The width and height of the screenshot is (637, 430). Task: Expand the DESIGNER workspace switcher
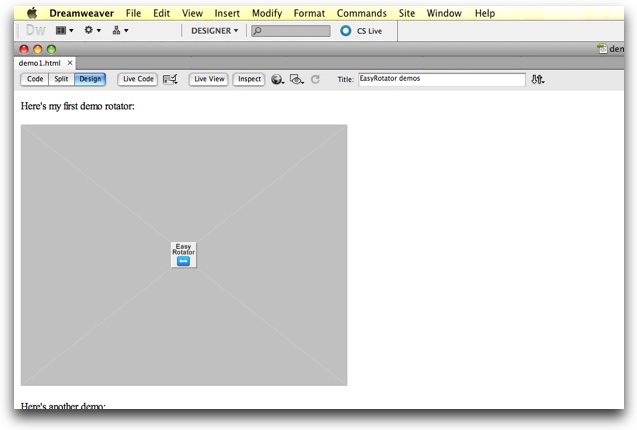point(214,31)
